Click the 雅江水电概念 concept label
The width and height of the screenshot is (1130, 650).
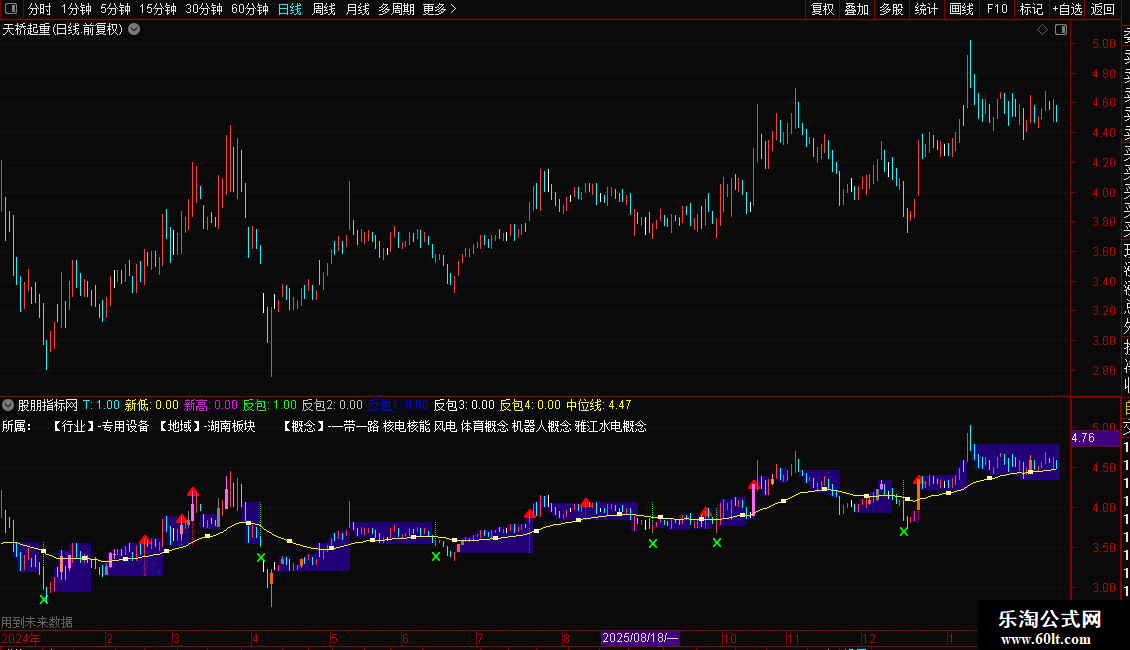click(610, 427)
